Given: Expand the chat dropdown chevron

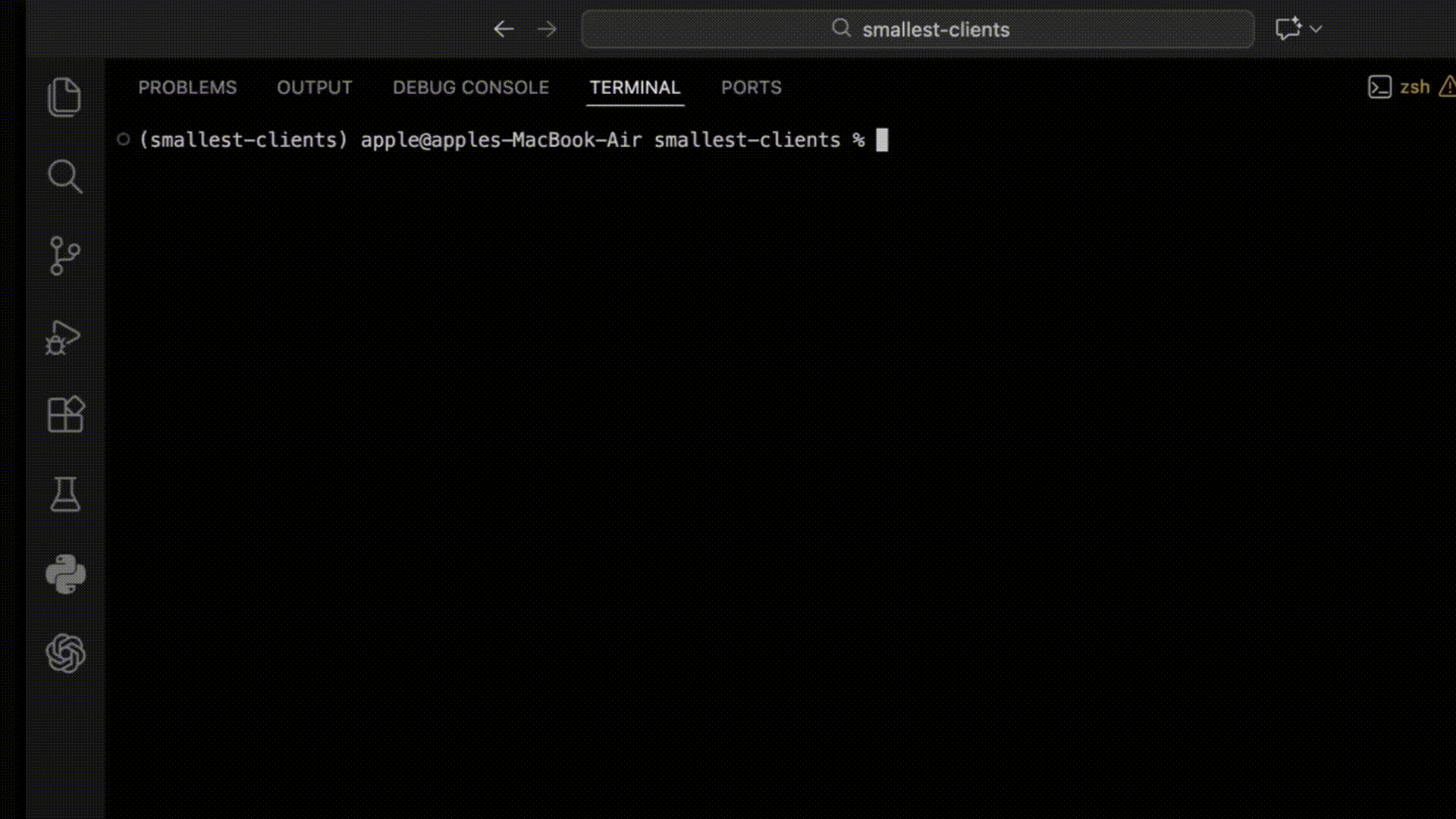Looking at the screenshot, I should [1316, 29].
